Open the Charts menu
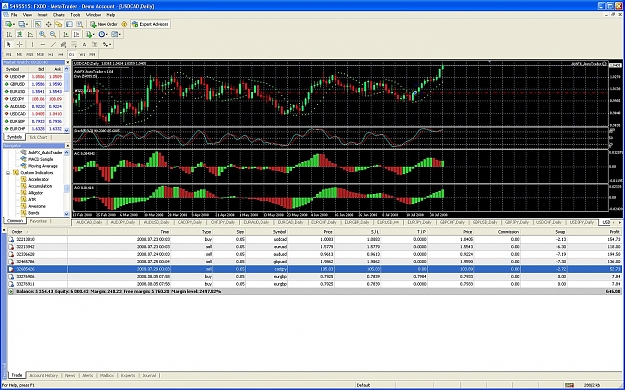Viewport: 625px width, 390px height. [x=59, y=15]
